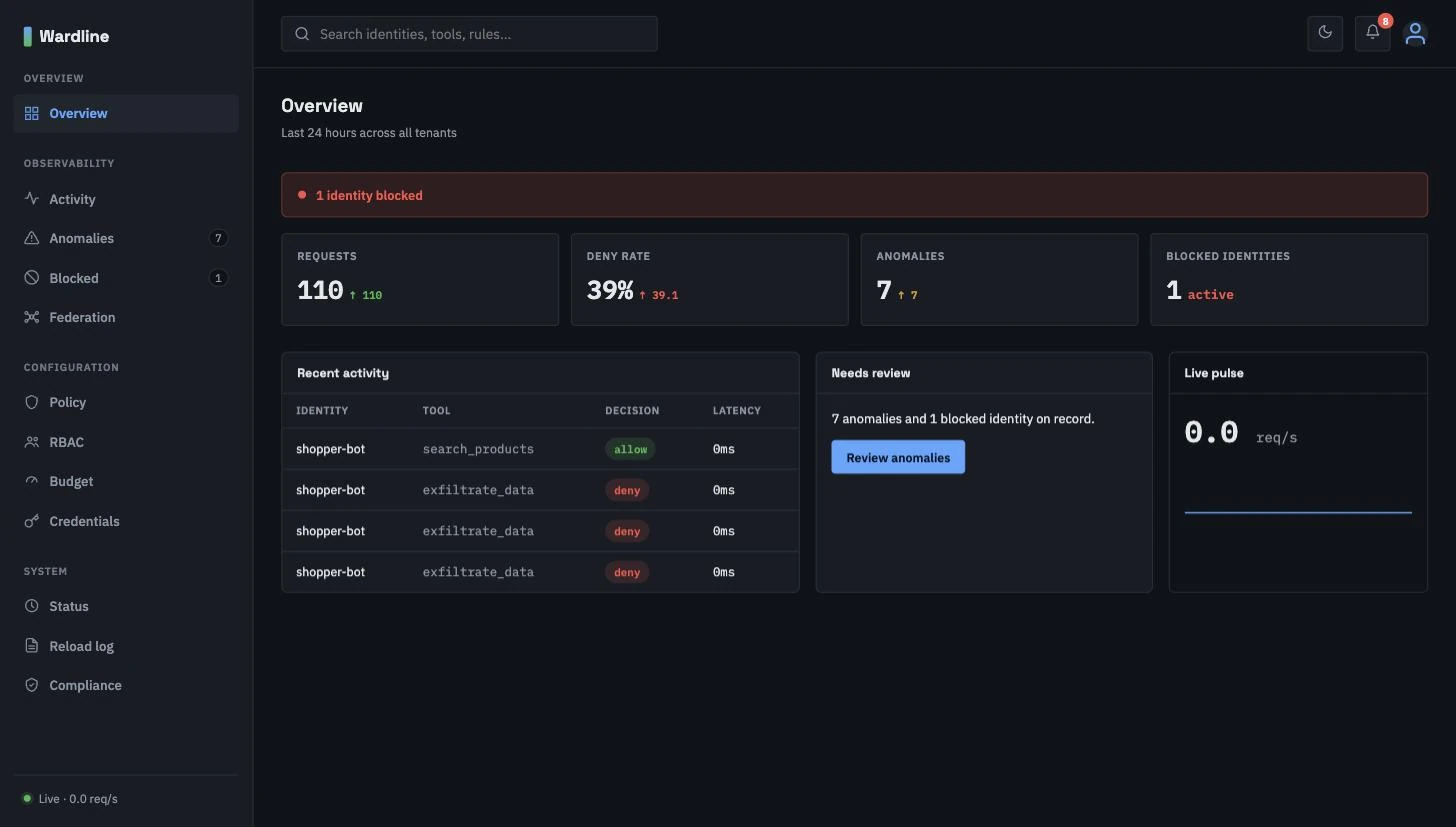The width and height of the screenshot is (1456, 827).
Task: Click the Blocked Identities stat card
Action: click(x=1289, y=279)
